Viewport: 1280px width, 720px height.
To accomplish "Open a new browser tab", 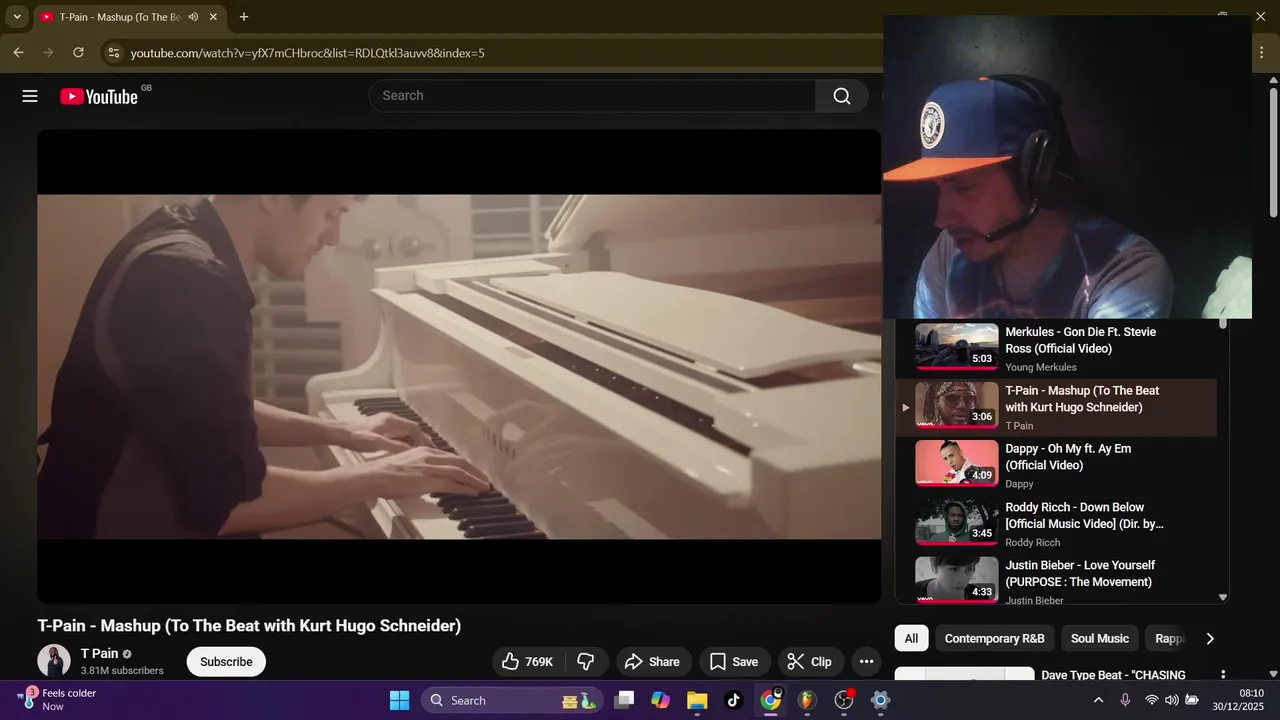I will point(244,17).
